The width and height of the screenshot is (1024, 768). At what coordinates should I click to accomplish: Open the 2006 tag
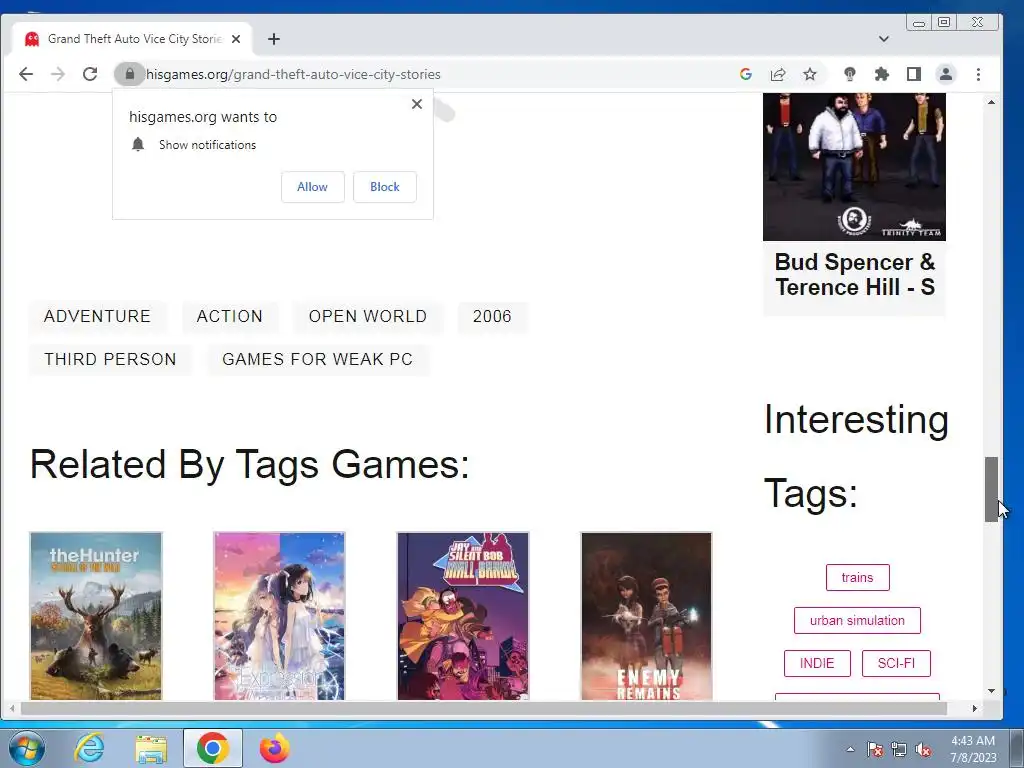click(492, 316)
